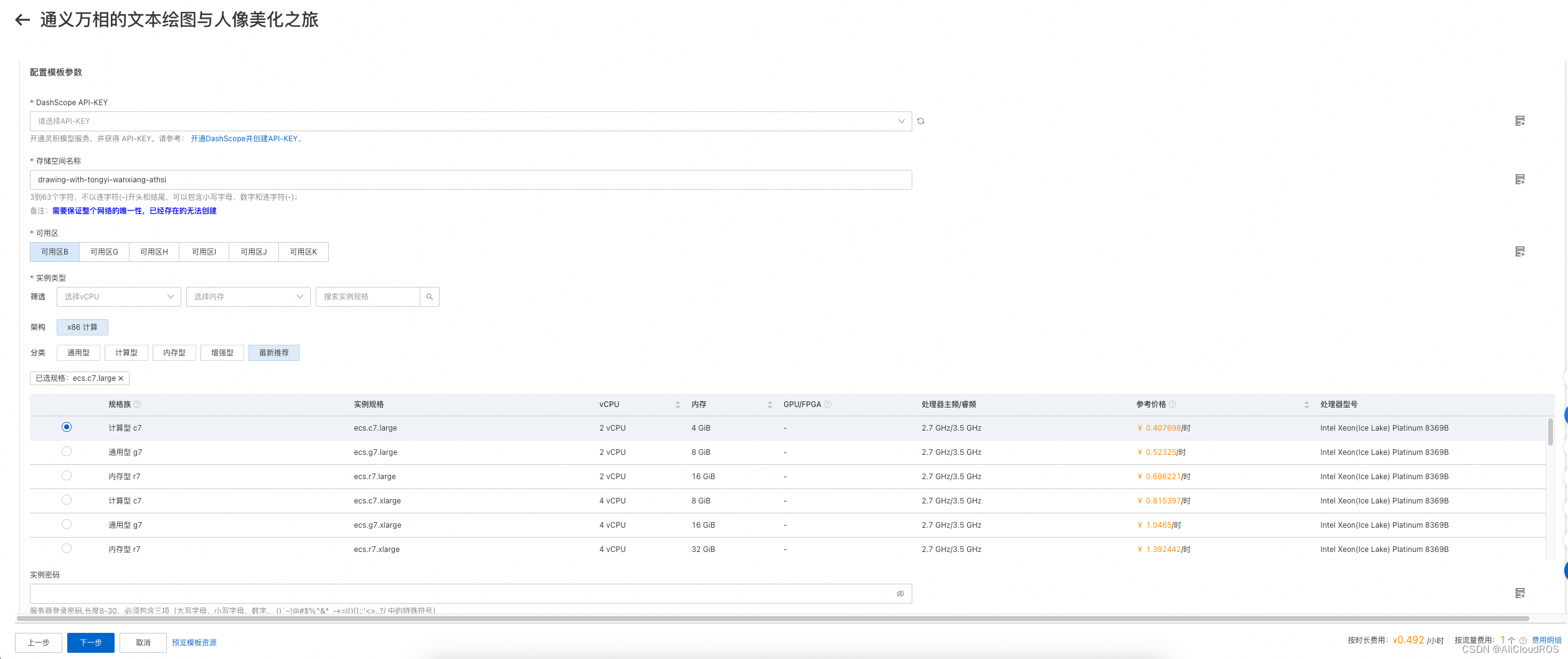The image size is (1568, 659).
Task: Go back using the arrow icon
Action: [x=22, y=20]
